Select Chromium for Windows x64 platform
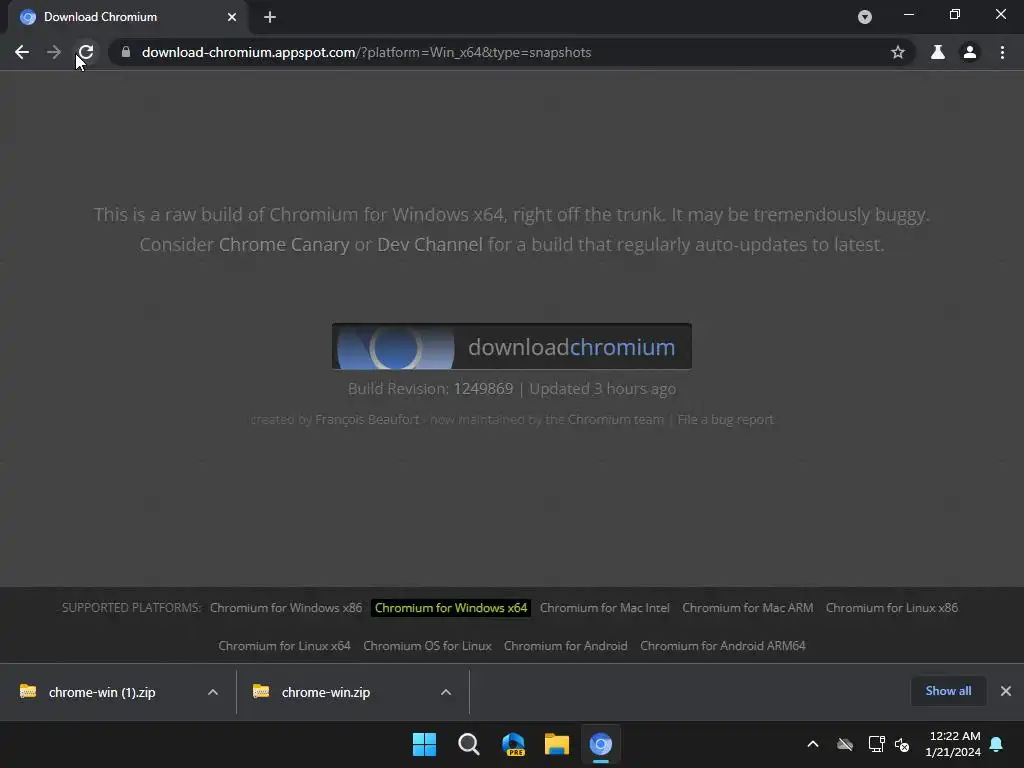The height and width of the screenshot is (768, 1024). (451, 607)
